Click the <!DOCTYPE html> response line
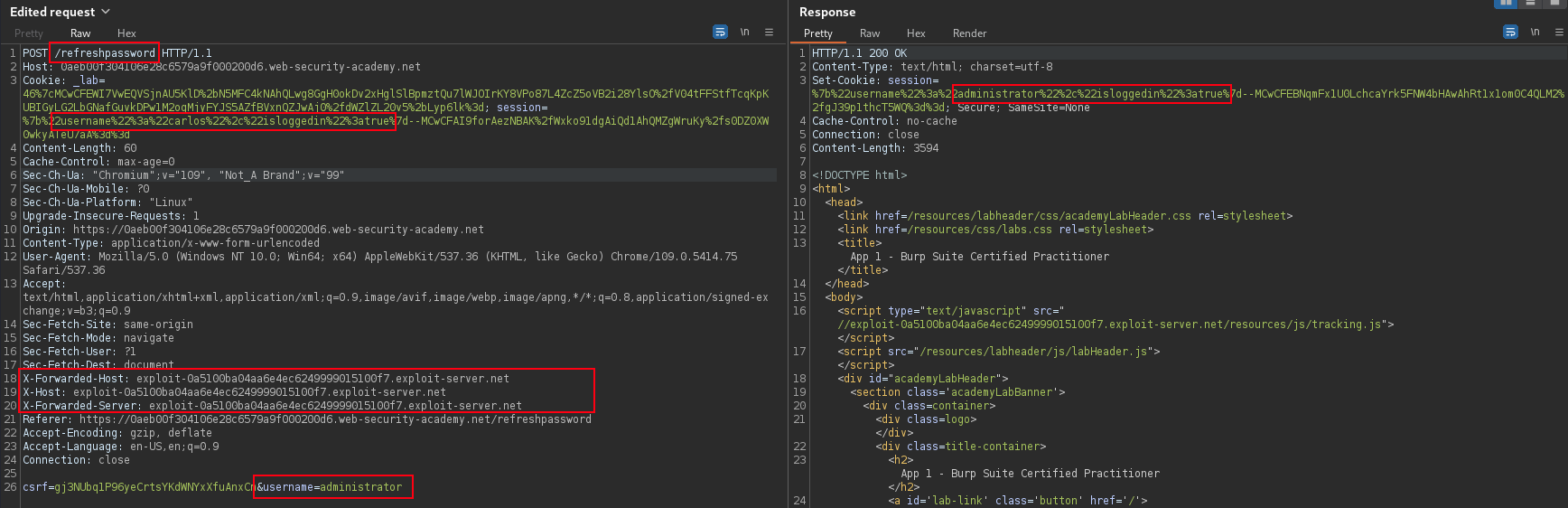The height and width of the screenshot is (508, 1568). [859, 175]
